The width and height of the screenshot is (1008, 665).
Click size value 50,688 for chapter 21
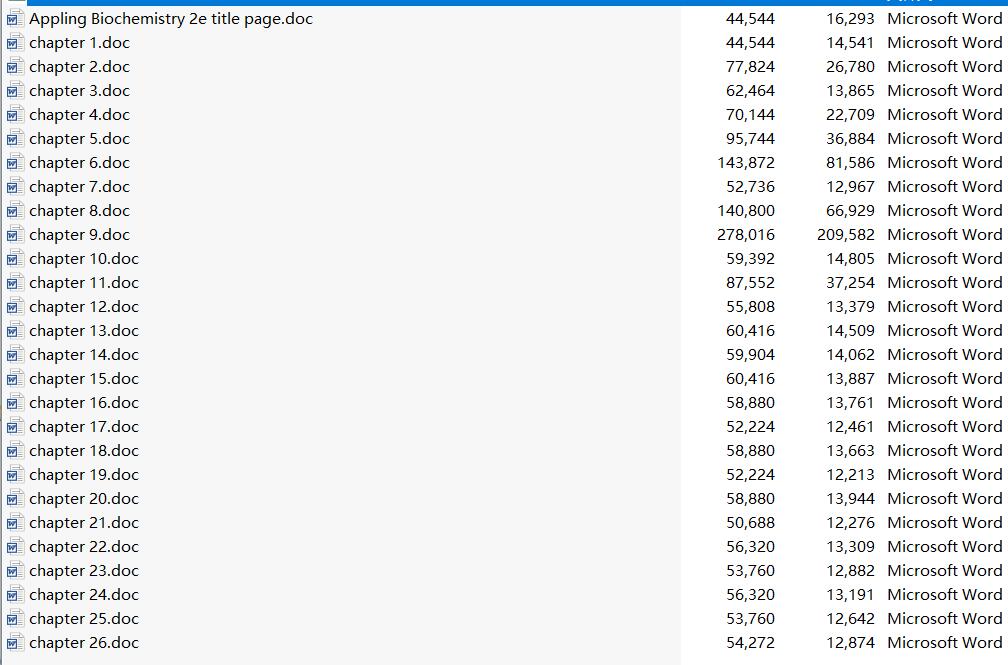coord(750,523)
